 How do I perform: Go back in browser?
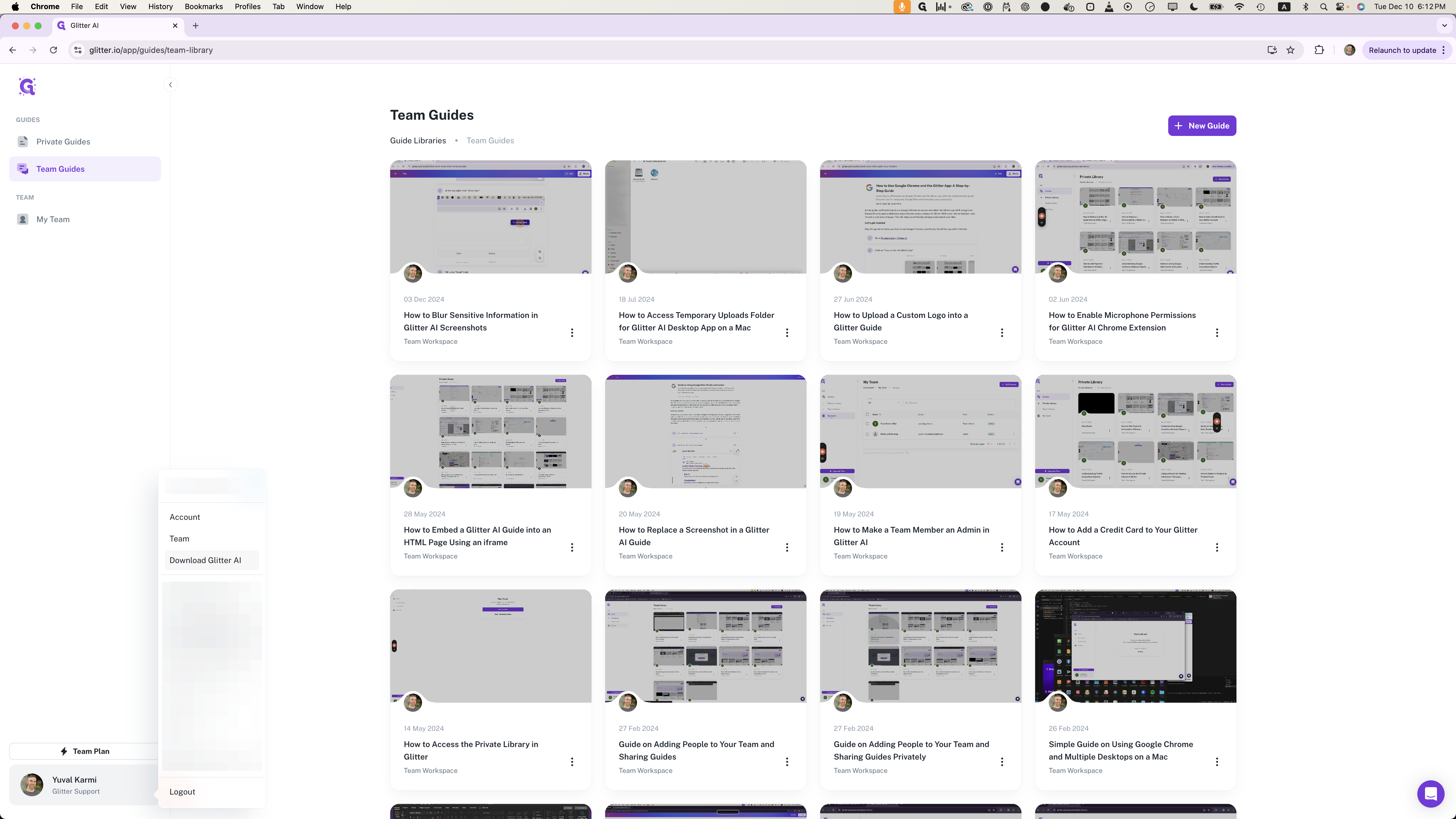[x=13, y=50]
